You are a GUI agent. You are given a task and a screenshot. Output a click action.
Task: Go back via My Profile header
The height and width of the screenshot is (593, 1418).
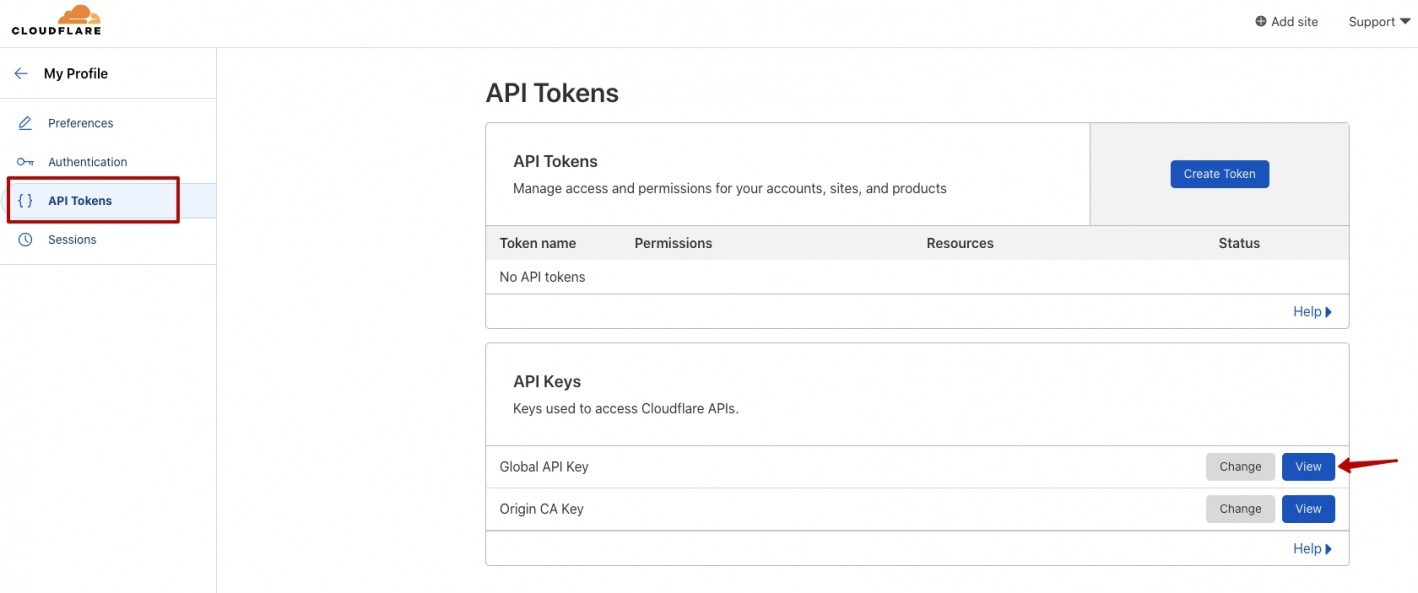coord(76,74)
